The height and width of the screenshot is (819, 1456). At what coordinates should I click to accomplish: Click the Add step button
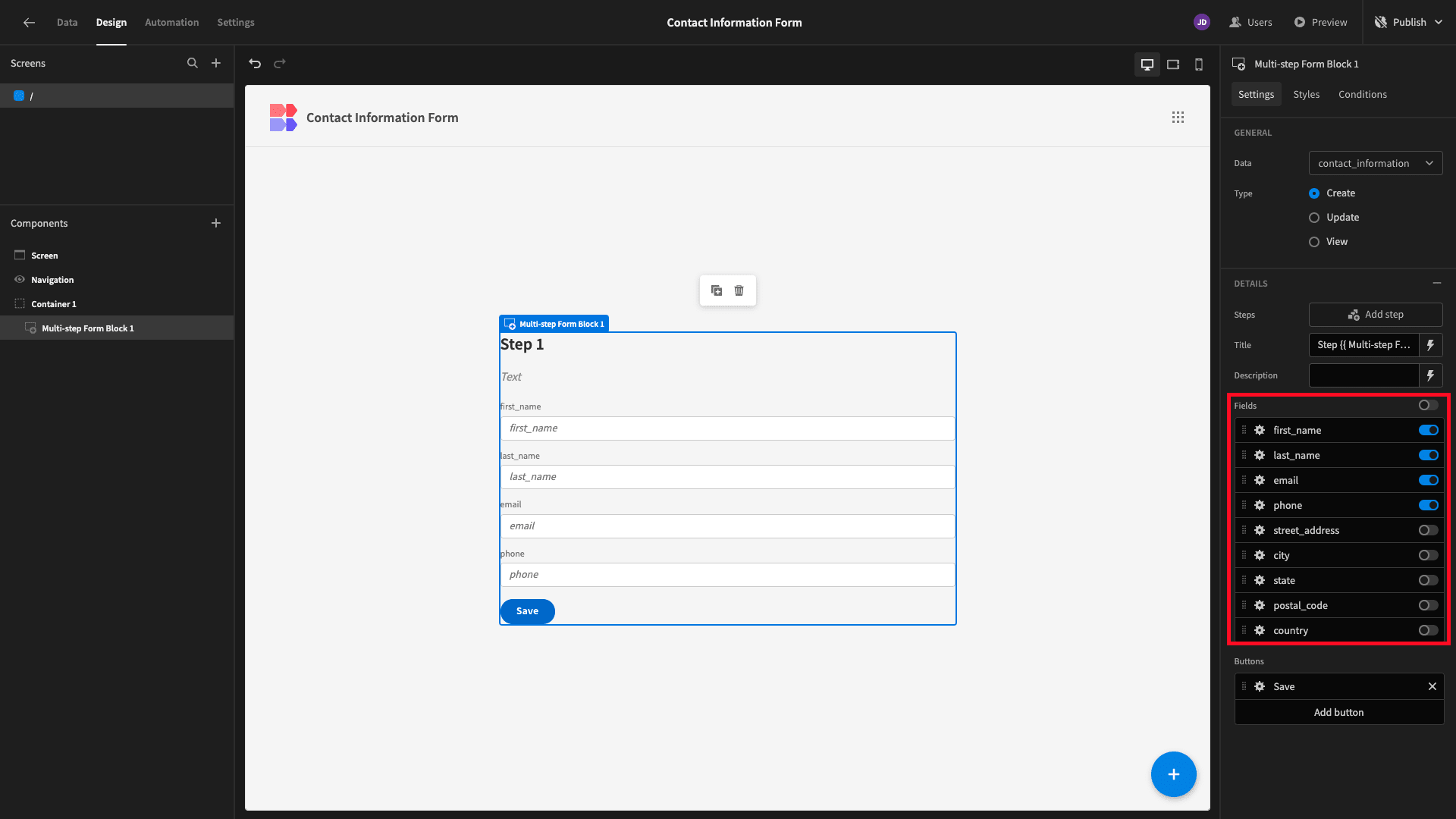pyautogui.click(x=1376, y=315)
